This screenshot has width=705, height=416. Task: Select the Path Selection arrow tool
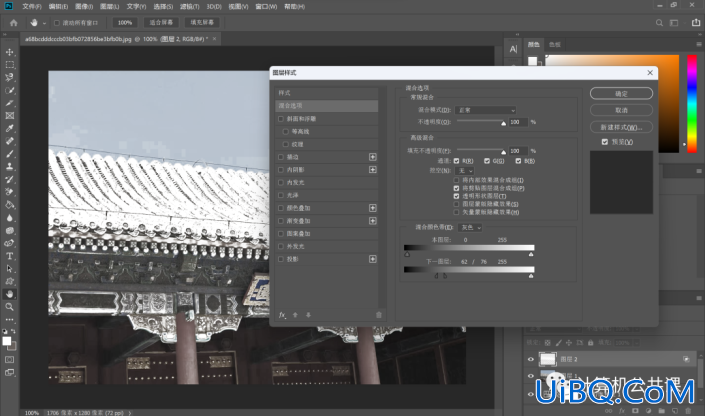click(9, 268)
